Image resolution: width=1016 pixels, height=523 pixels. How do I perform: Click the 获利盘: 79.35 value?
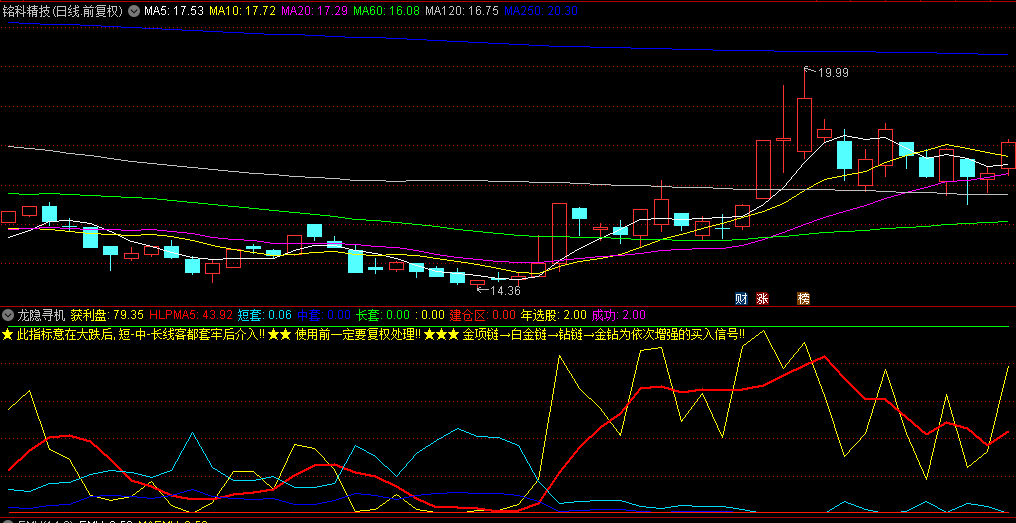pyautogui.click(x=107, y=316)
